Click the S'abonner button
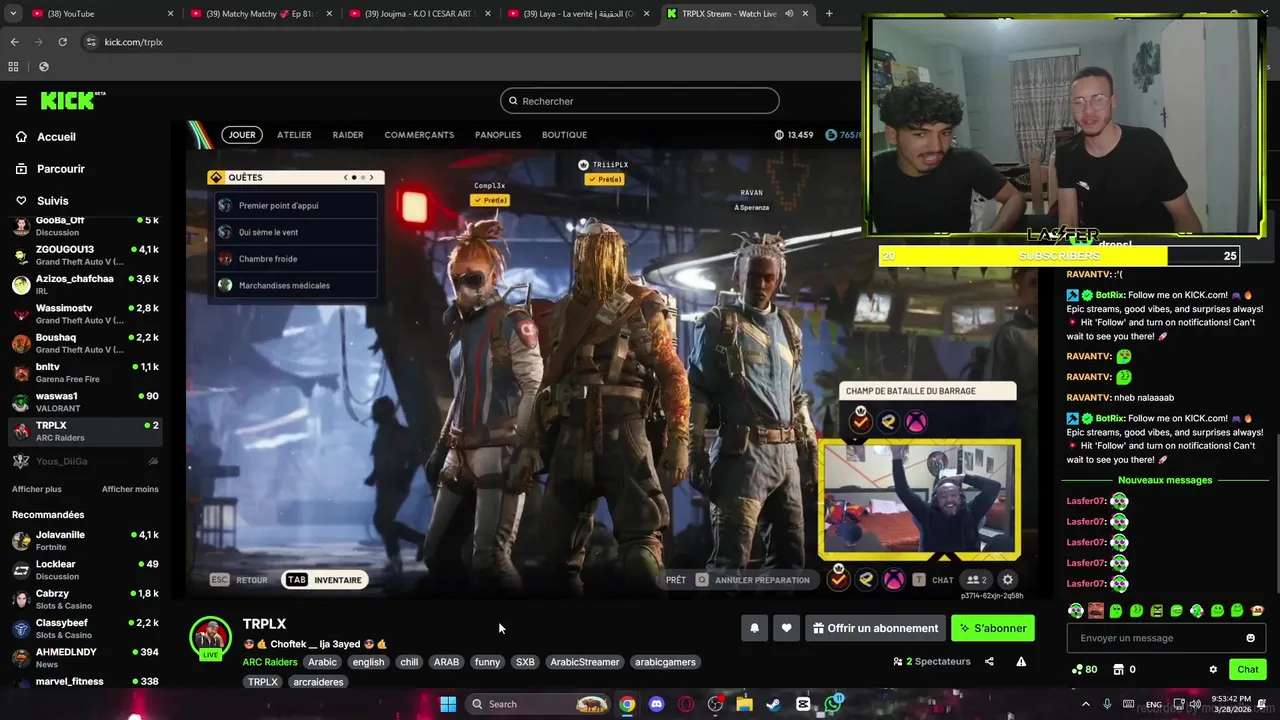Viewport: 1280px width, 720px height. [x=993, y=628]
